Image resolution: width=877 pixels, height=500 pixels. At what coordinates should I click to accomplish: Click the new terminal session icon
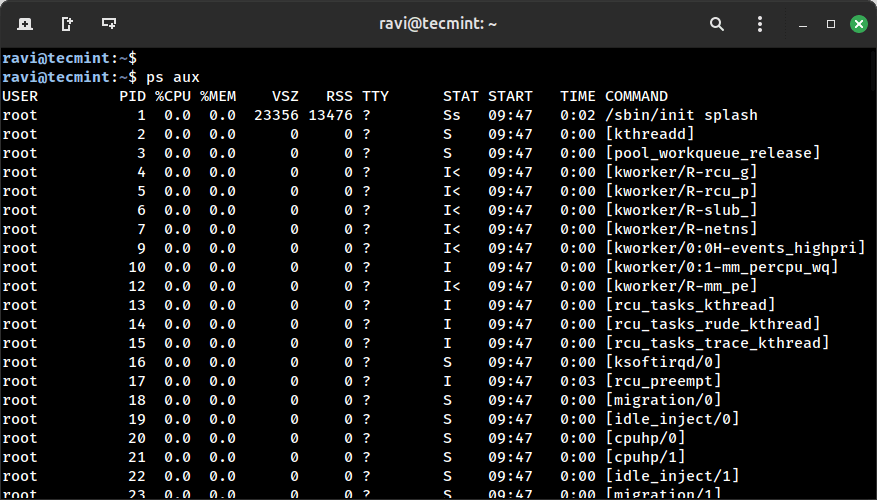pyautogui.click(x=24, y=23)
